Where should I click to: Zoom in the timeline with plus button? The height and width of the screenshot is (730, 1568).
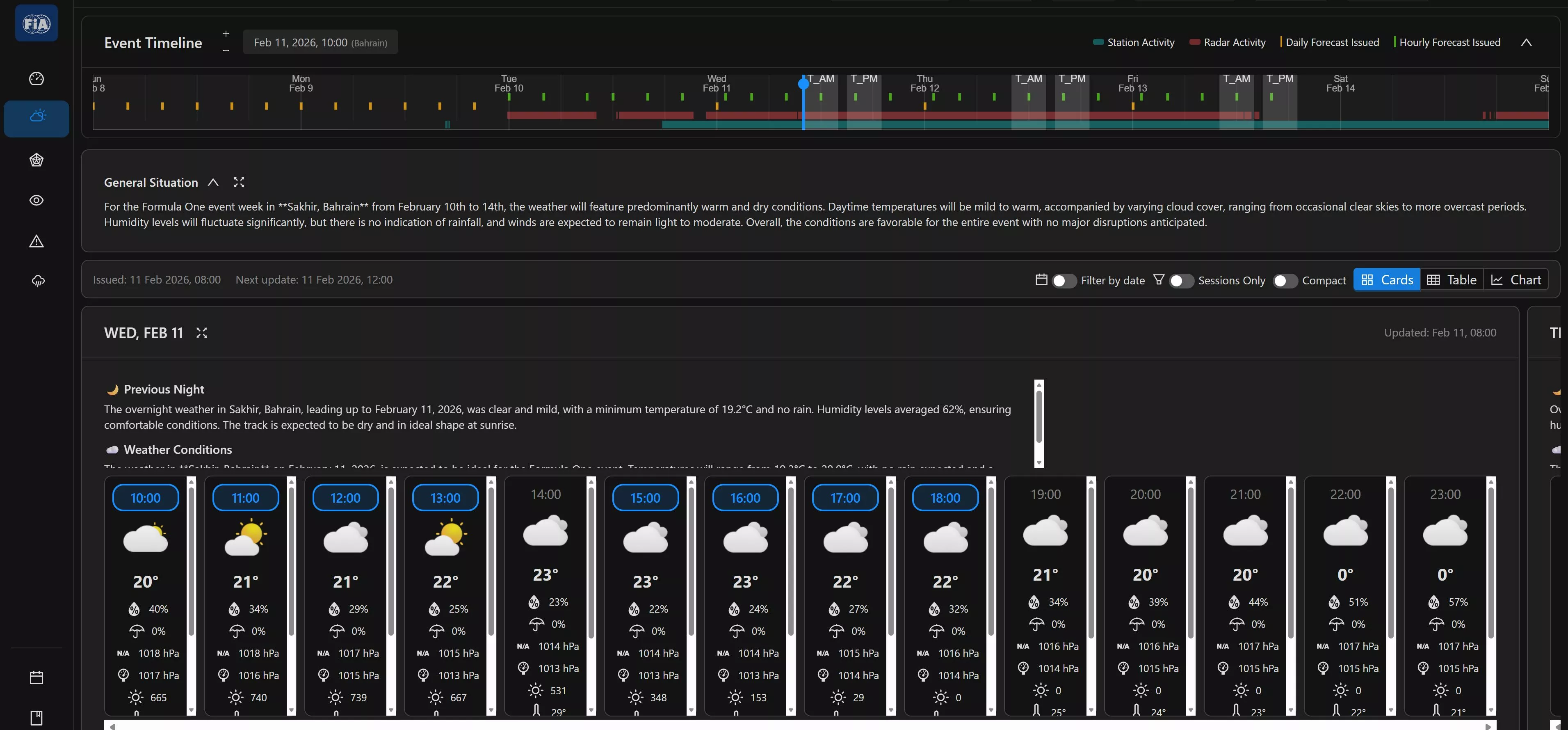click(x=226, y=34)
